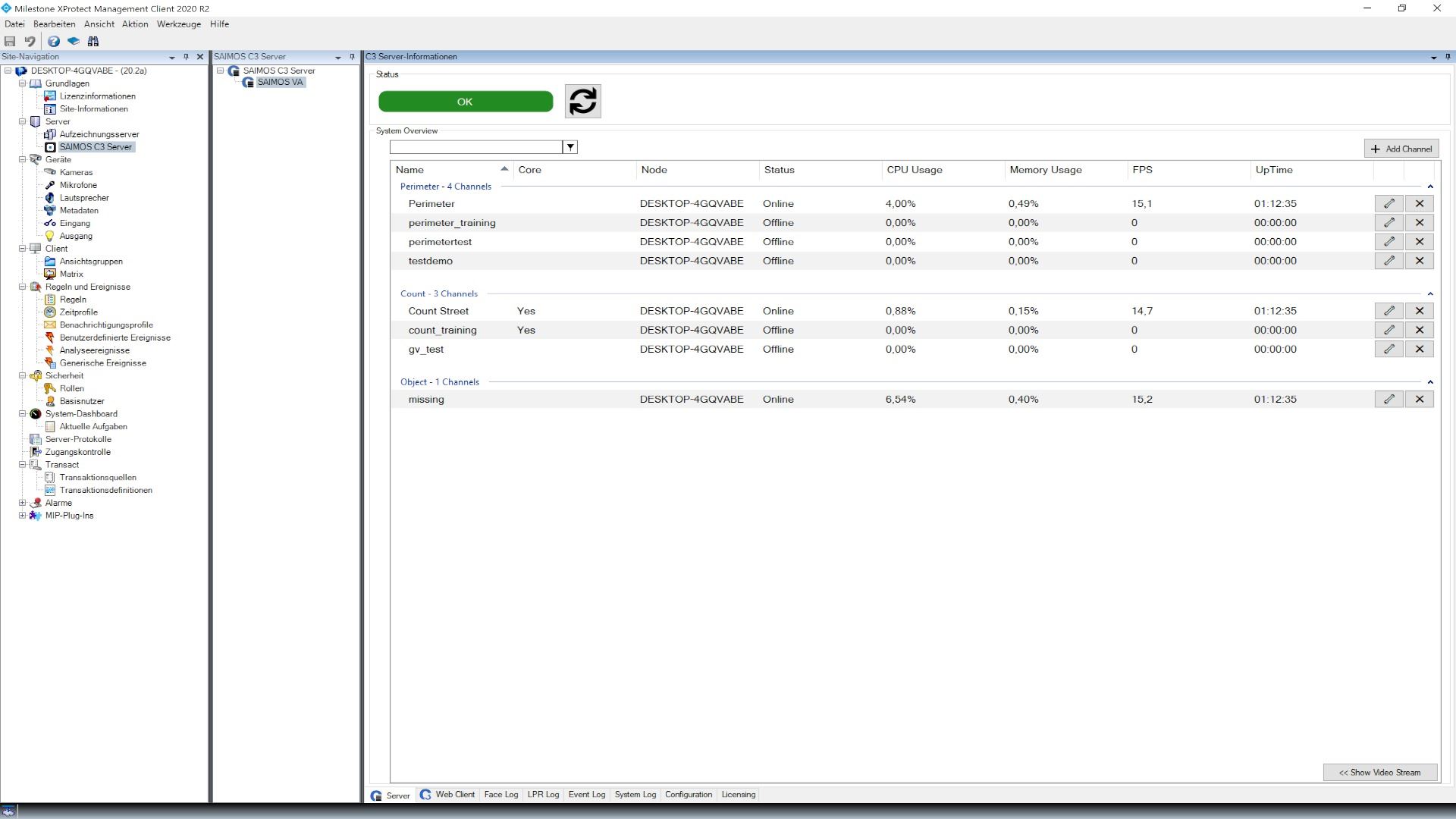Image resolution: width=1456 pixels, height=819 pixels.
Task: Edit the perimeter_training channel
Action: coord(1389,222)
